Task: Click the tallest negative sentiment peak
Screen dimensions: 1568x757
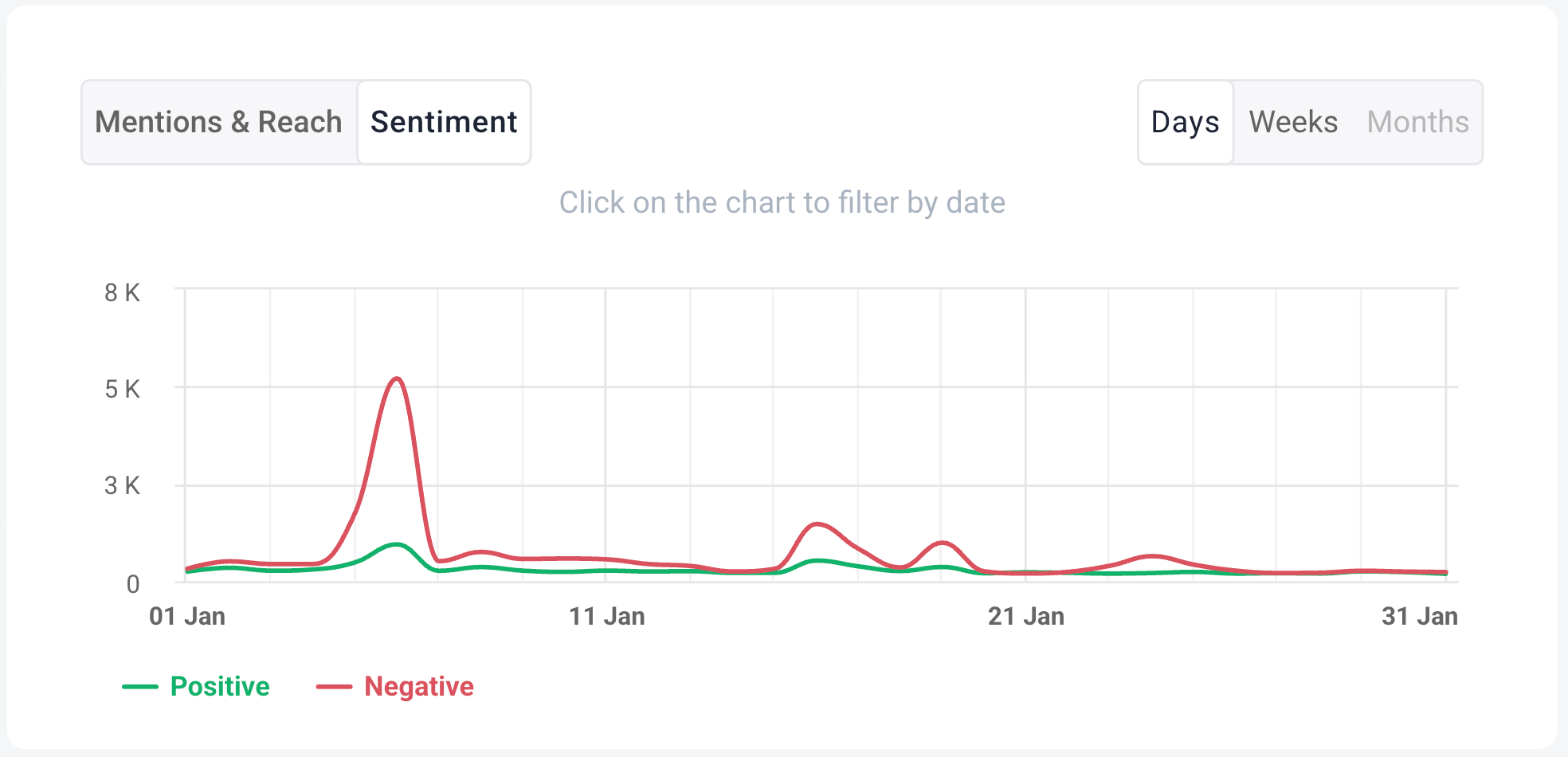Action: pyautogui.click(x=396, y=379)
